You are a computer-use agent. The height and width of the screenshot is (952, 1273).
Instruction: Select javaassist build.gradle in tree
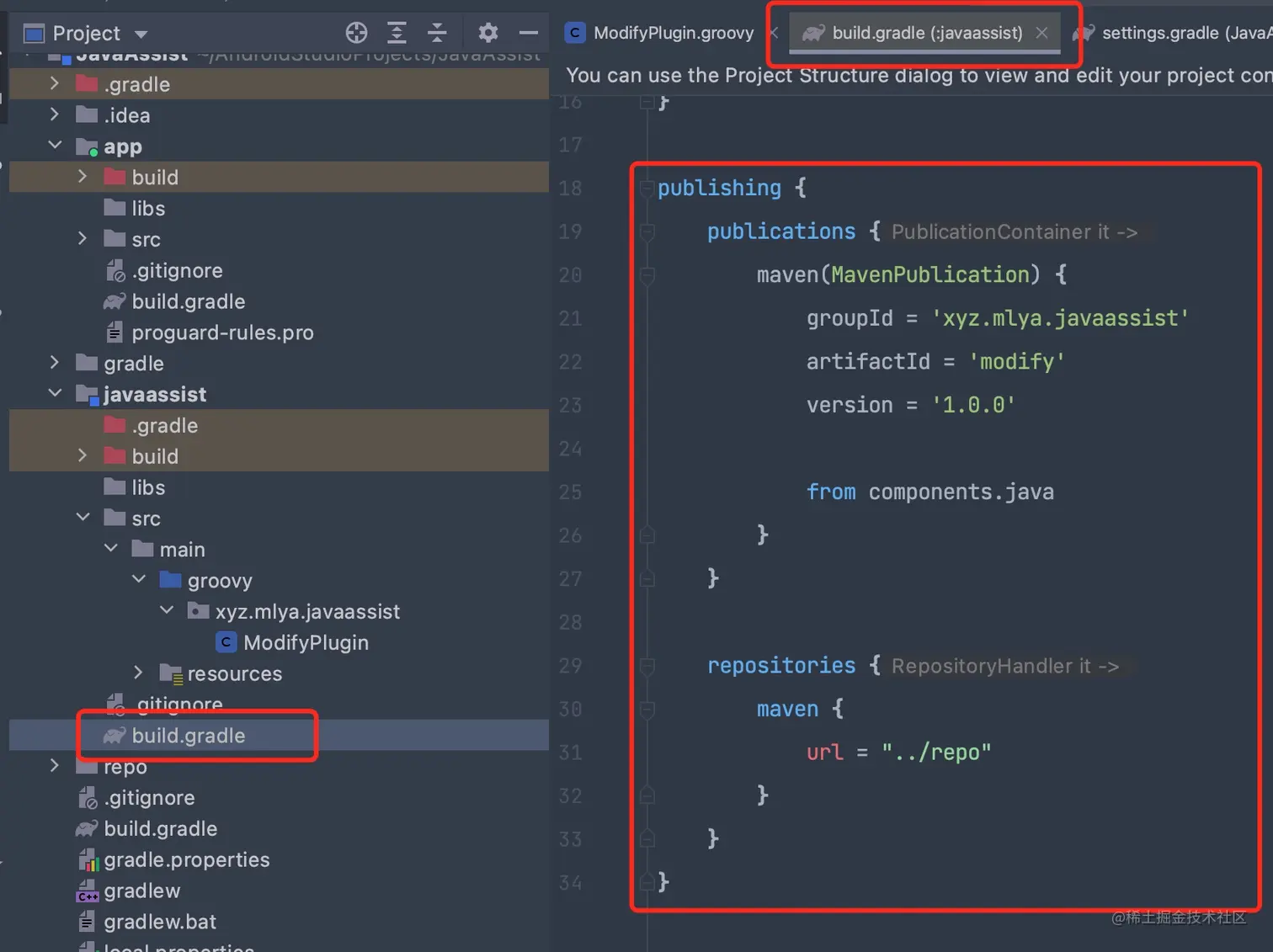pos(174,736)
